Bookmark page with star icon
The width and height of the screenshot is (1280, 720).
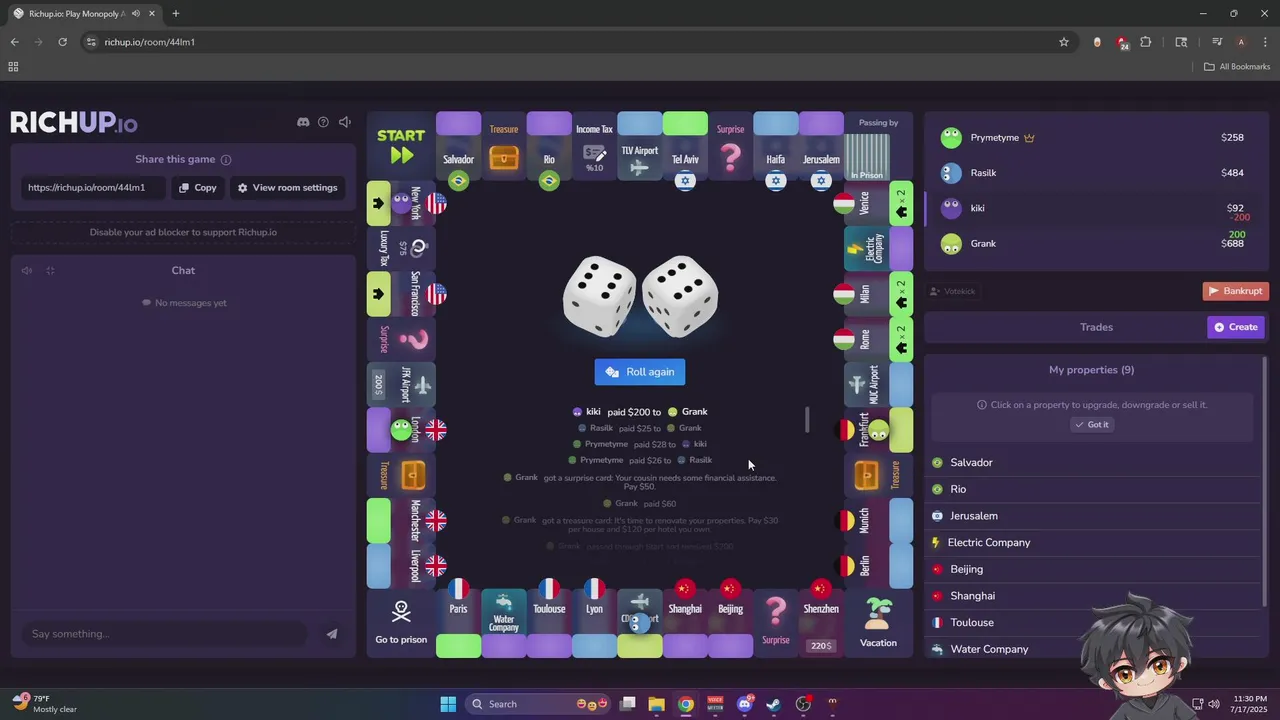pos(1064,42)
